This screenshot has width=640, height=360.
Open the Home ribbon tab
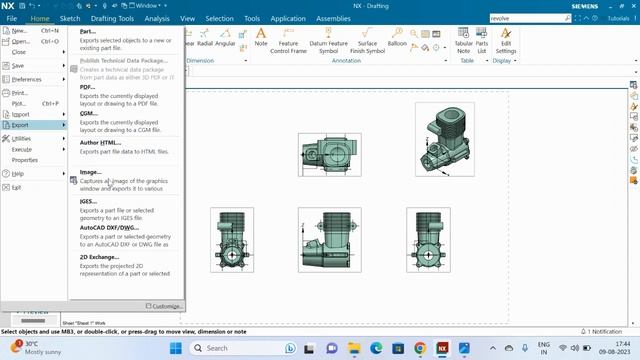40,18
